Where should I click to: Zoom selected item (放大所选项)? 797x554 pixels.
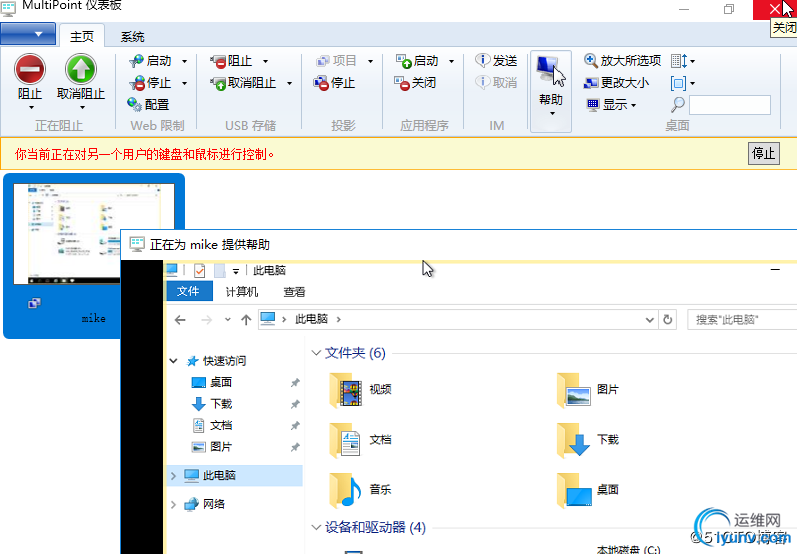coord(623,61)
